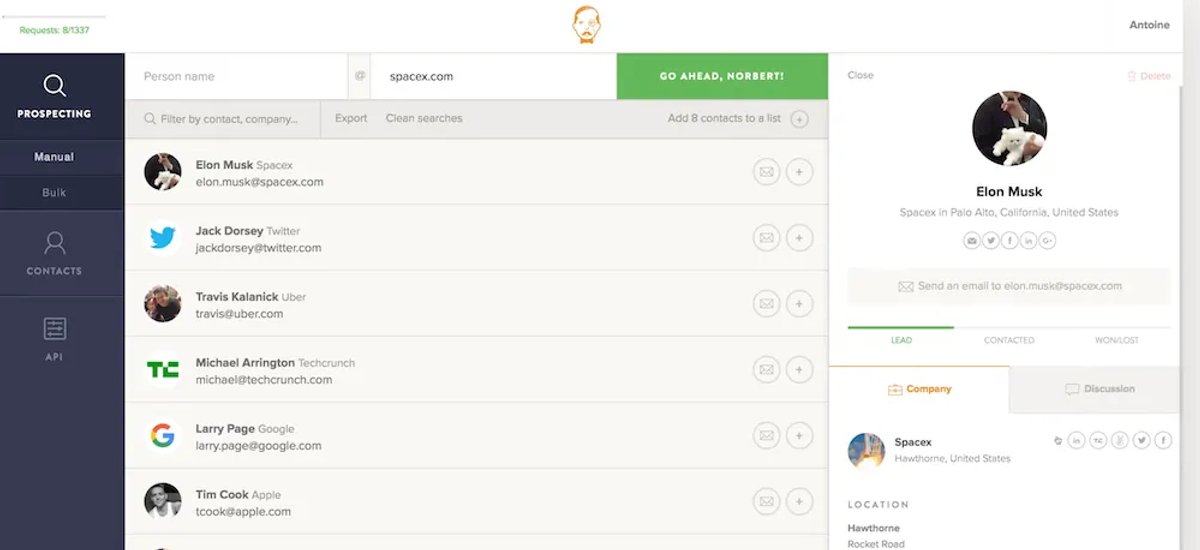This screenshot has width=1200, height=550.
Task: Set status to Lead
Action: 901,340
